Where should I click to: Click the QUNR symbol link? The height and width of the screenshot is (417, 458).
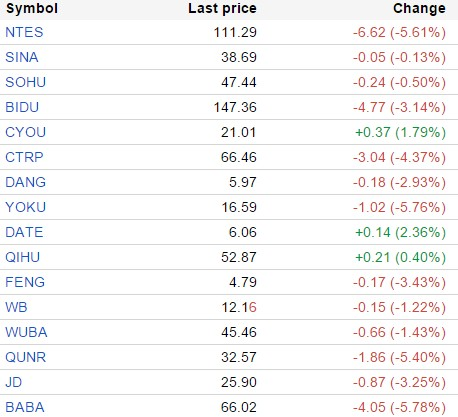pyautogui.click(x=25, y=357)
